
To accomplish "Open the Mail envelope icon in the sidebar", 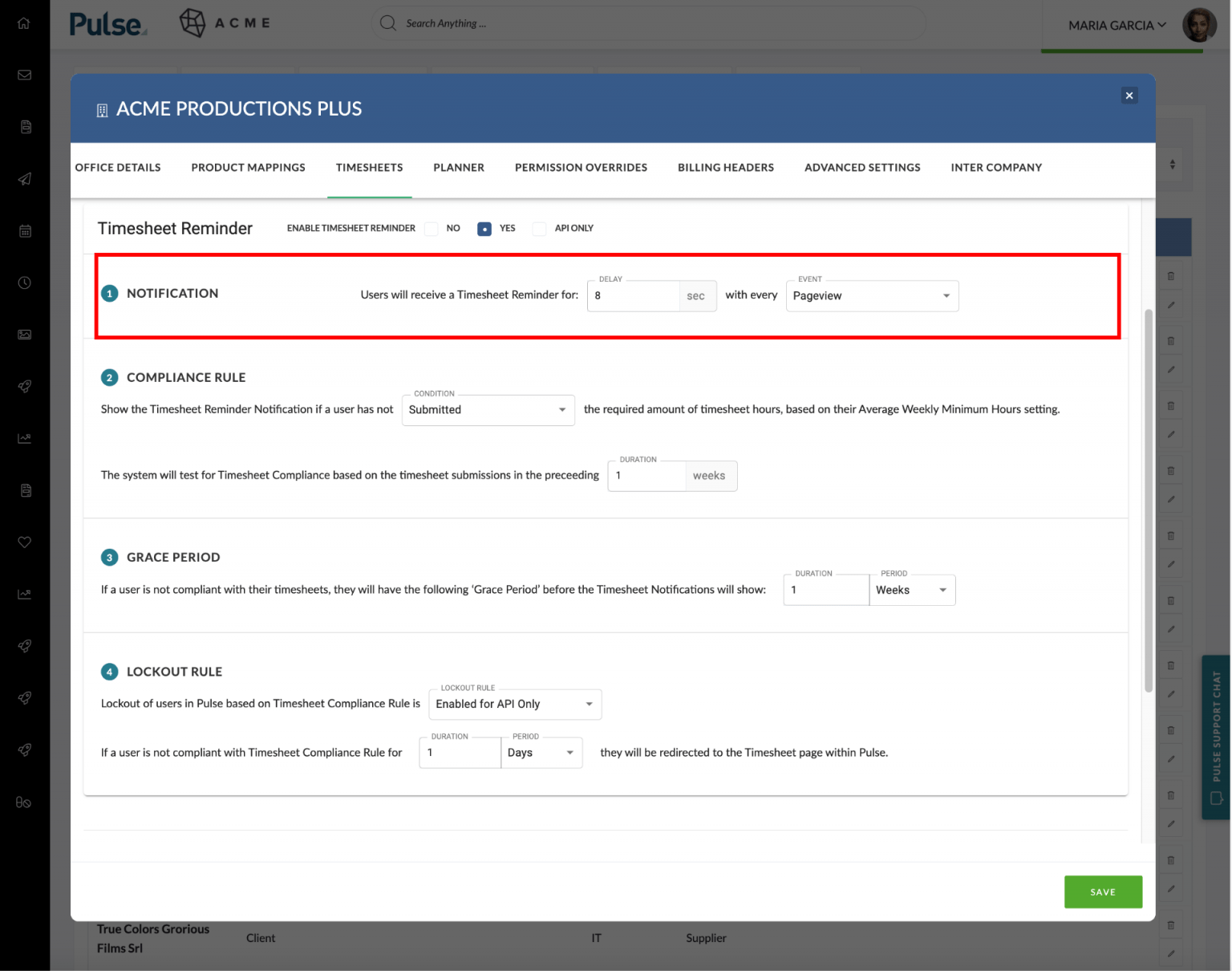I will click(x=24, y=75).
